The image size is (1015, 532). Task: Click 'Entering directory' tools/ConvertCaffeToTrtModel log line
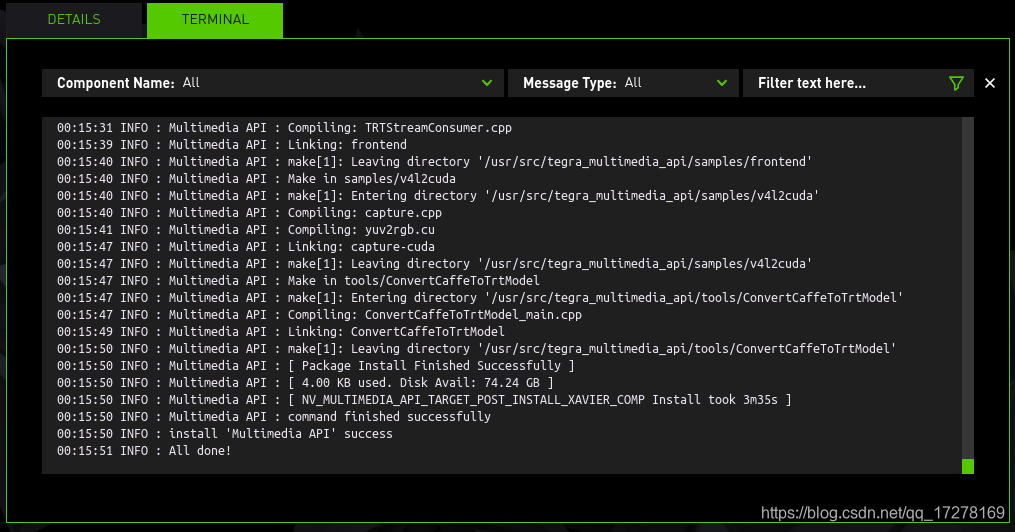click(x=480, y=298)
